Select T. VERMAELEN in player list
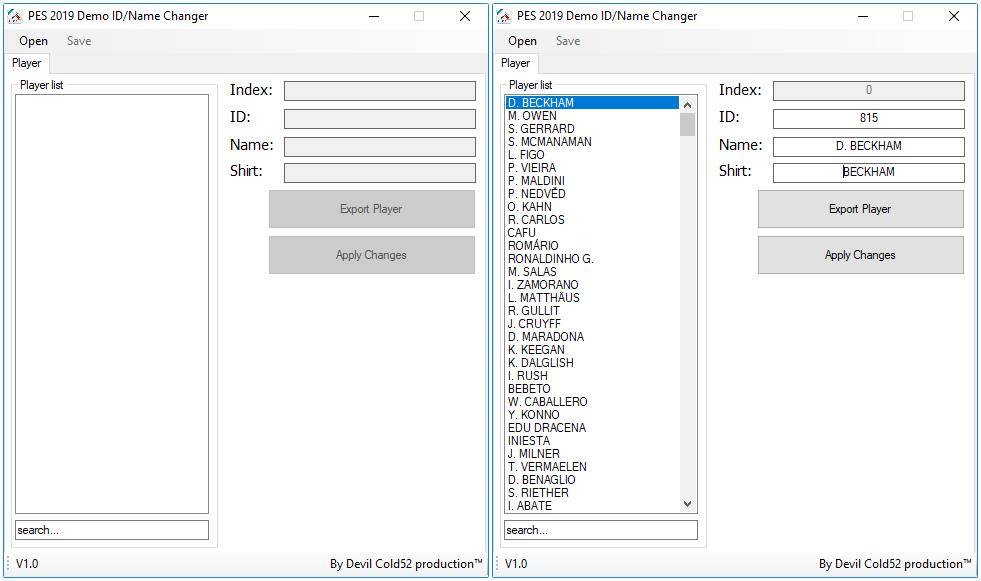This screenshot has height=581, width=981. [592, 467]
